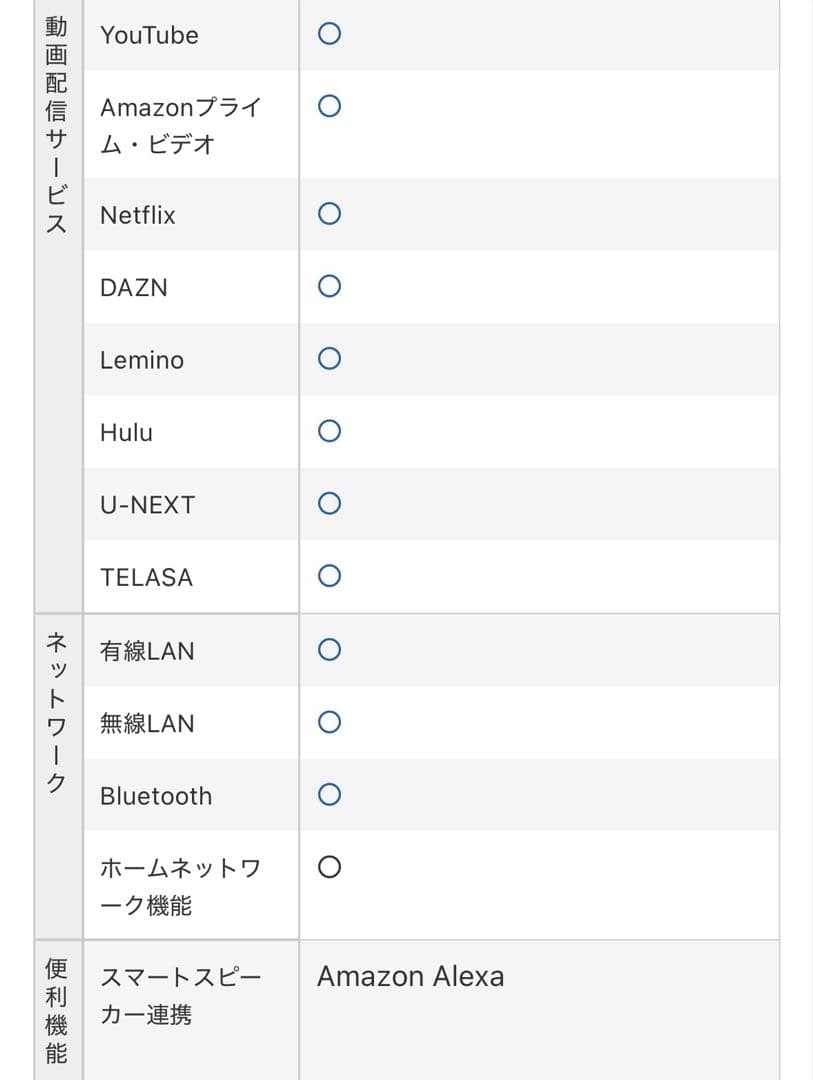Click the ネットワーク category header cell
The width and height of the screenshot is (813, 1080).
57,710
